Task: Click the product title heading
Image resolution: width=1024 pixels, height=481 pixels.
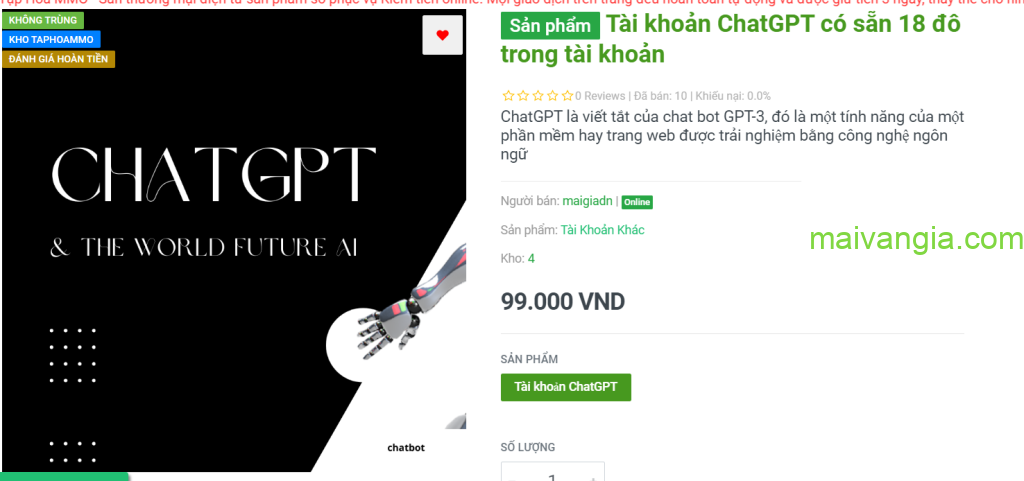Action: click(731, 39)
